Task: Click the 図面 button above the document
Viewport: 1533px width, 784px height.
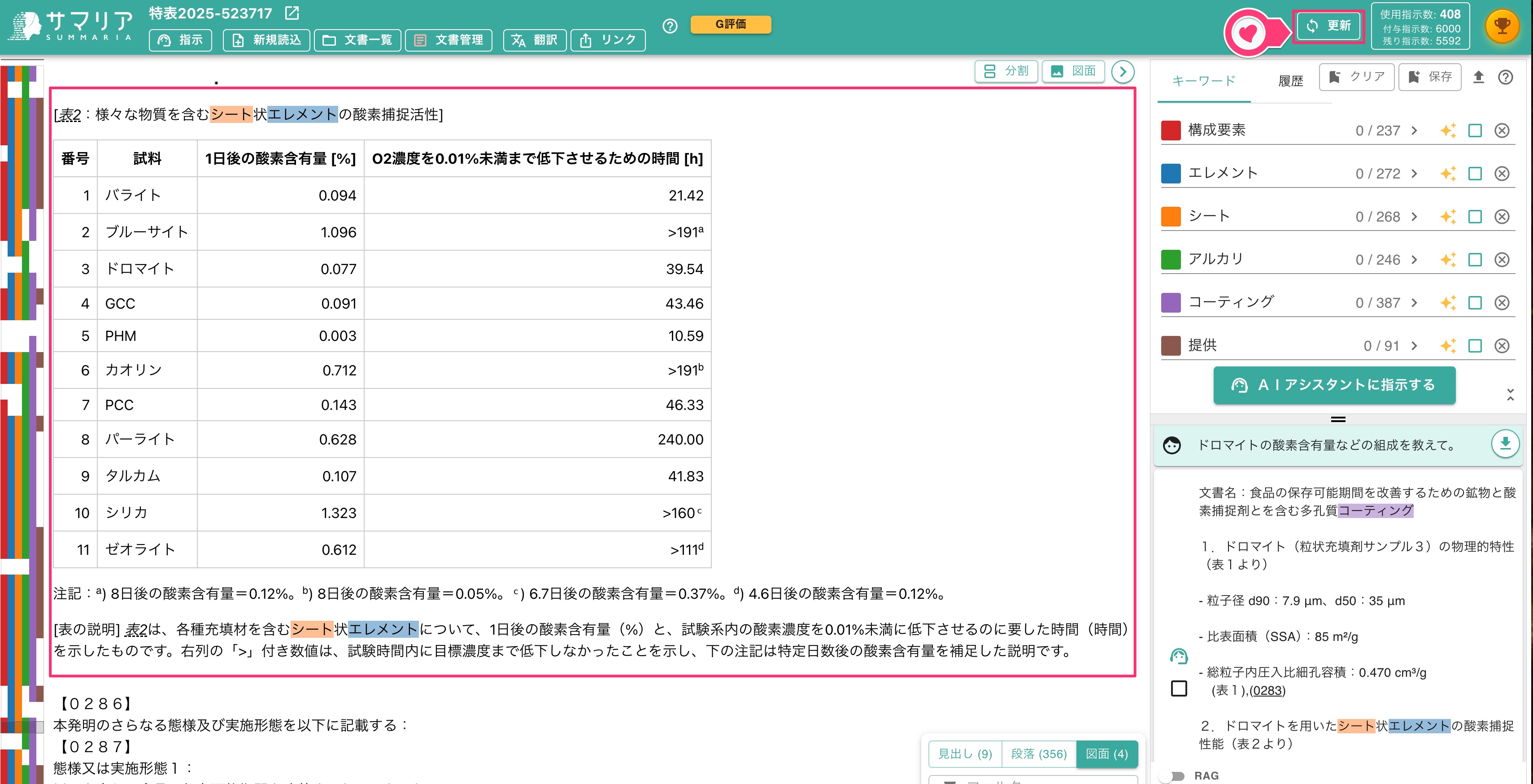Action: pyautogui.click(x=1074, y=71)
